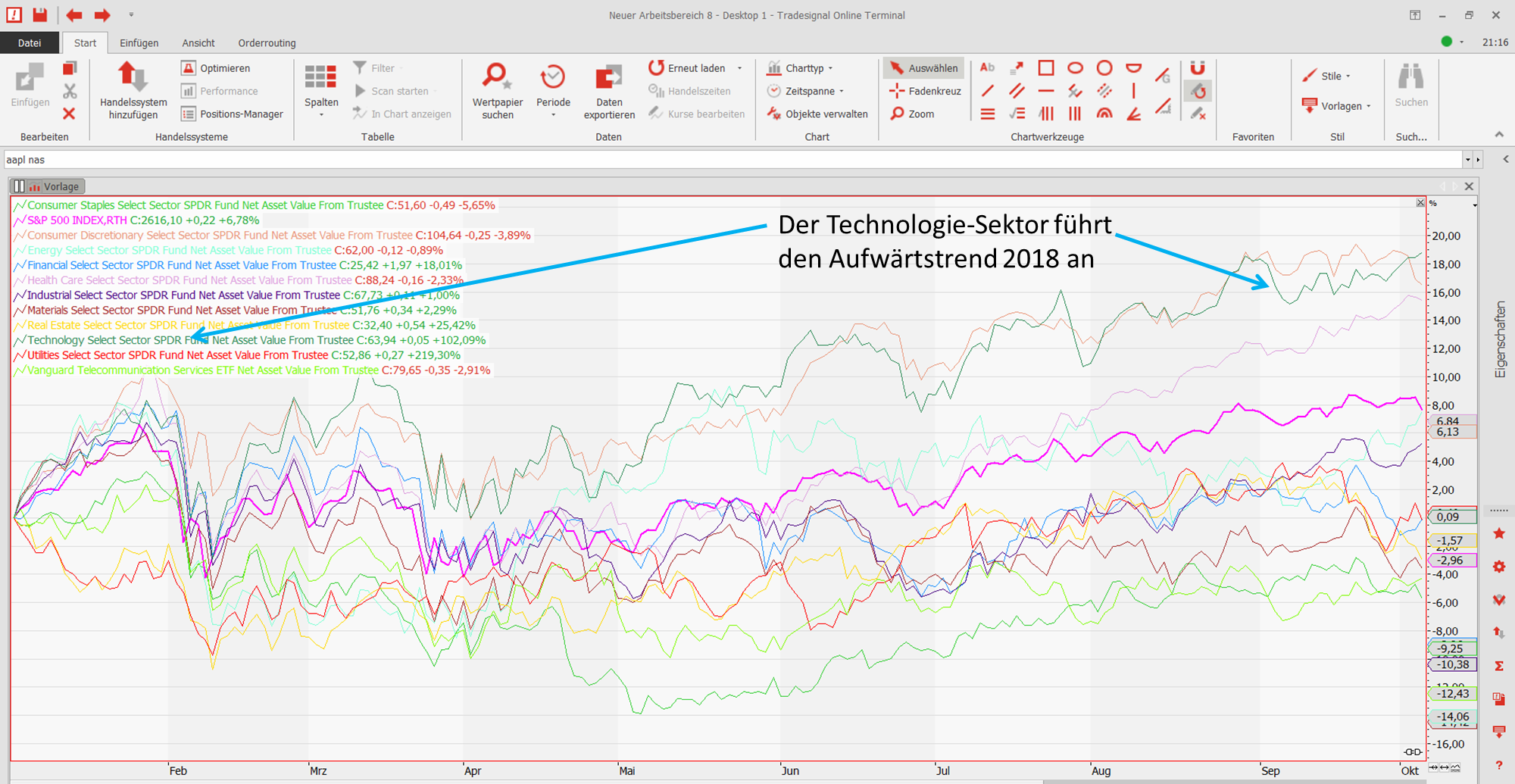Select the ellipse drawing tool

tap(1075, 68)
